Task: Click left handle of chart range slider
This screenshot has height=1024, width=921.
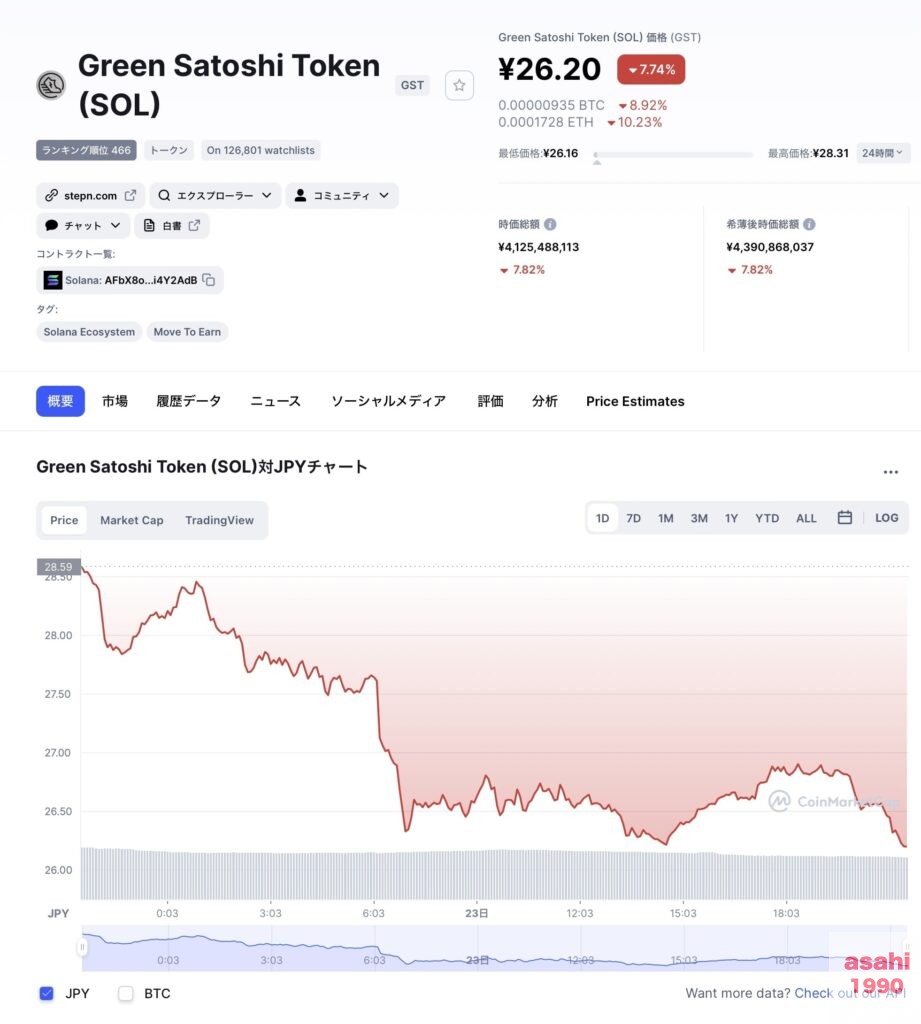Action: [82, 947]
